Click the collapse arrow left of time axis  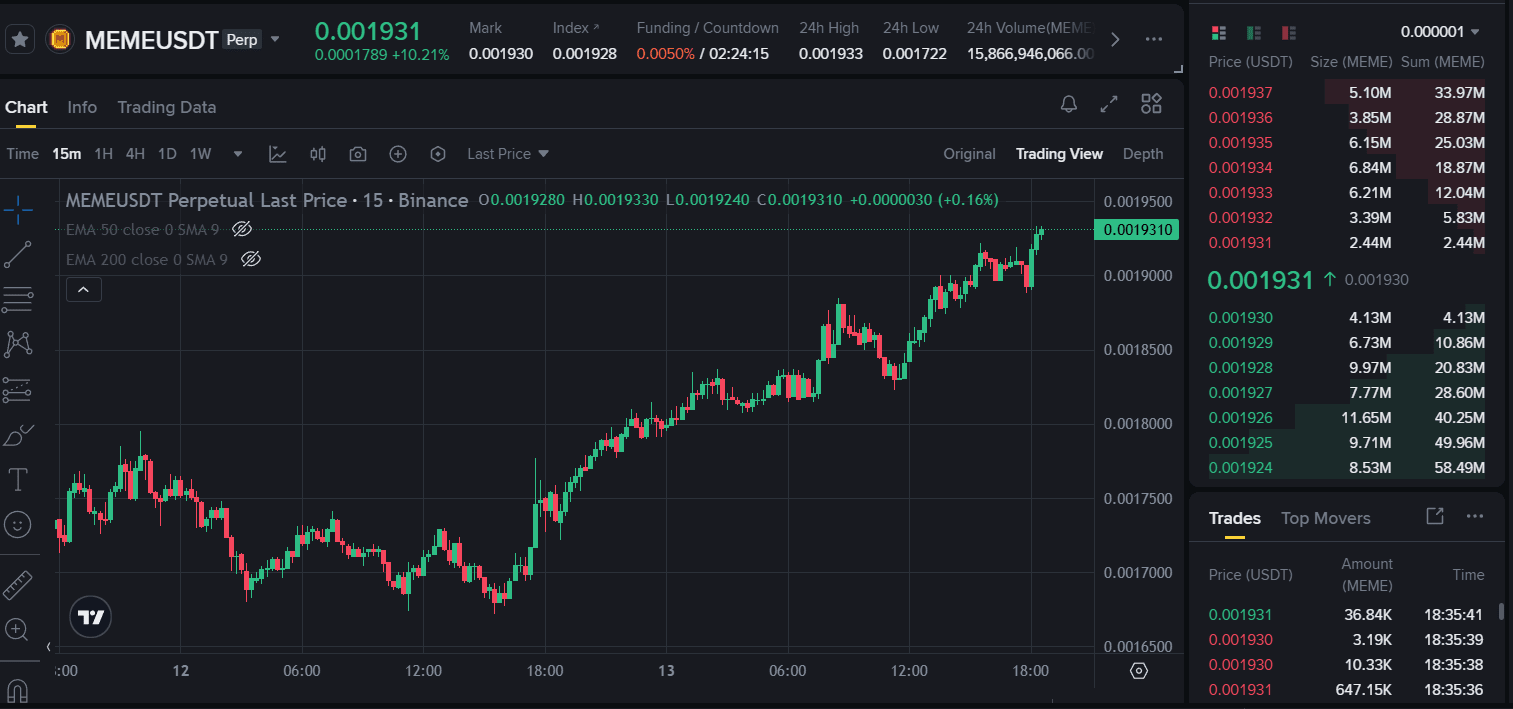[49, 647]
